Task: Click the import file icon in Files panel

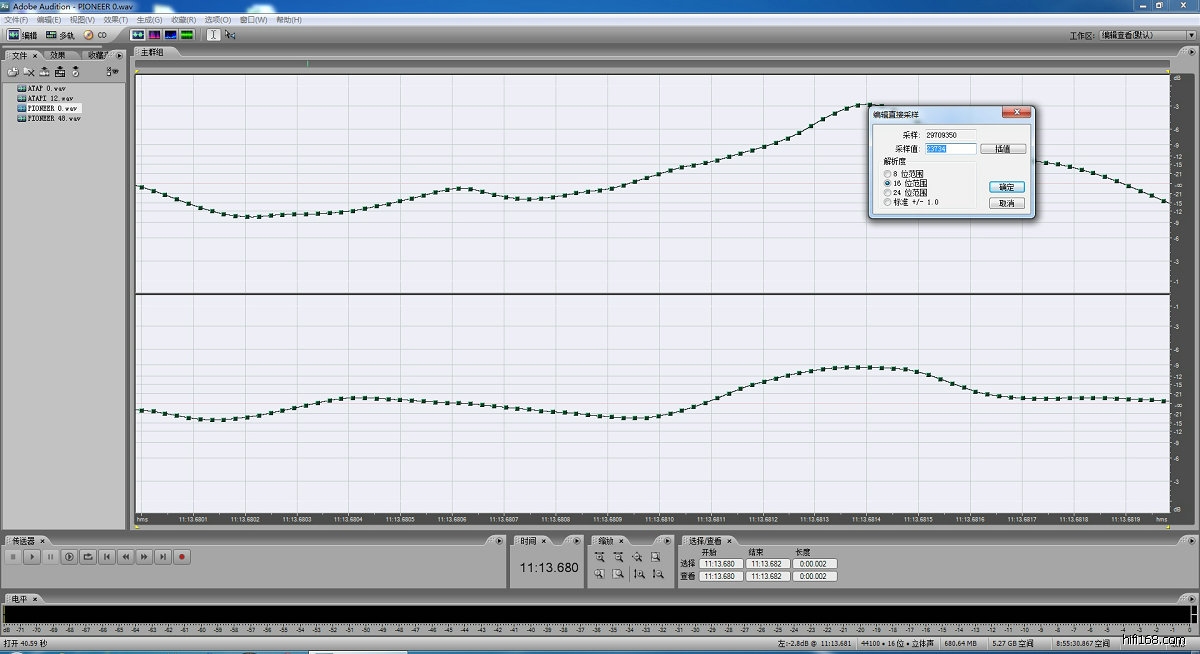Action: [x=14, y=72]
